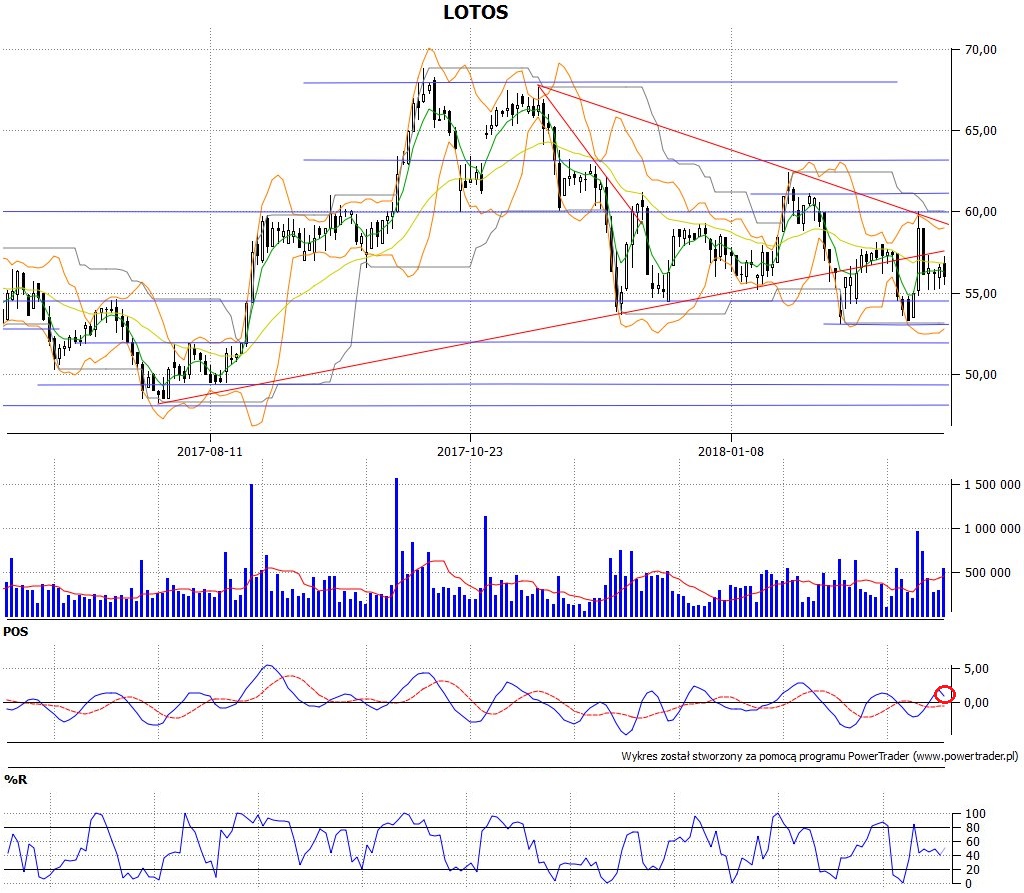Click the LOTOS chart title
The height and width of the screenshot is (893, 1024).
[x=475, y=12]
